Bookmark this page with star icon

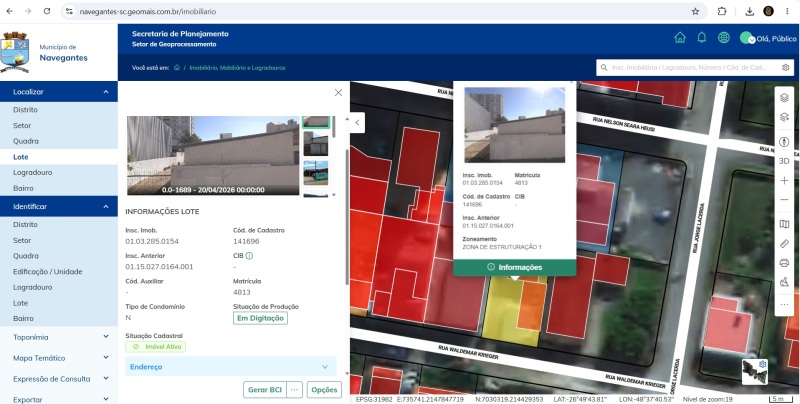pyautogui.click(x=695, y=11)
